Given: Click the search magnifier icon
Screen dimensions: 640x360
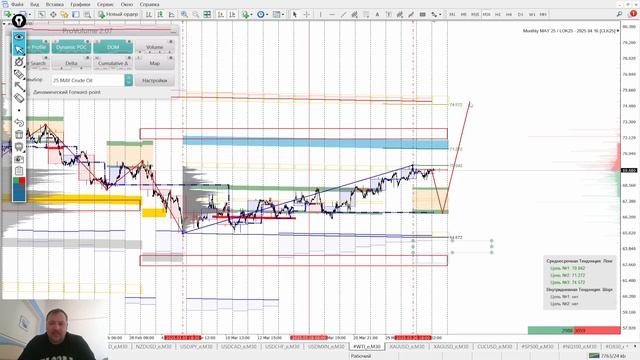Looking at the screenshot, I should point(620,14).
